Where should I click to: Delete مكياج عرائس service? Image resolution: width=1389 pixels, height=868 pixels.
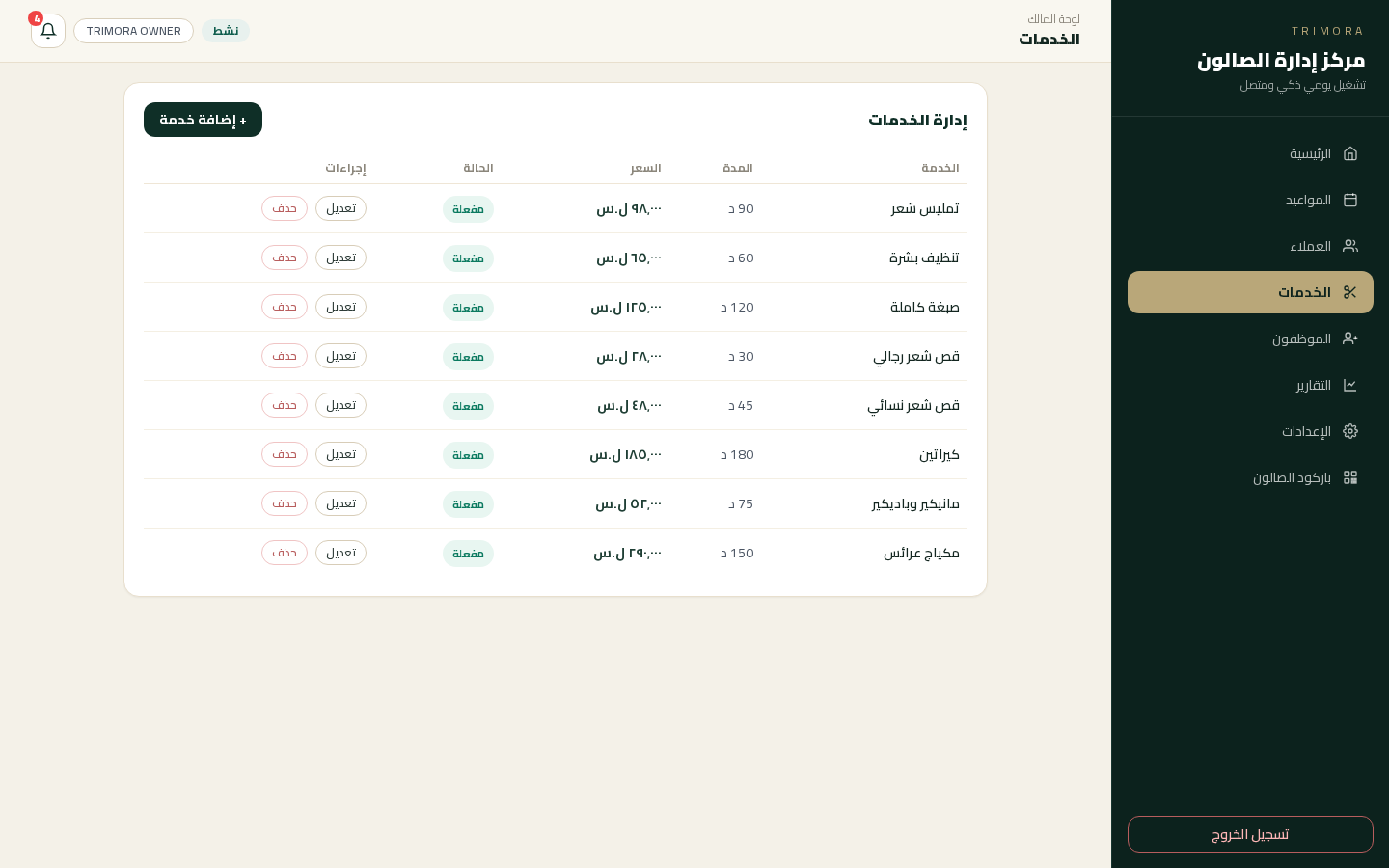(285, 553)
